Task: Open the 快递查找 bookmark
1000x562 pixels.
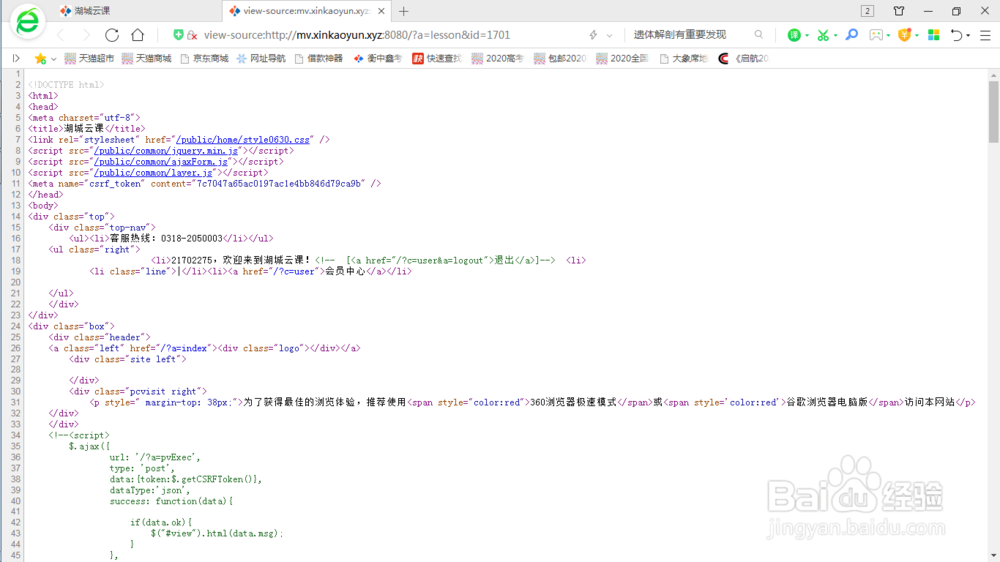Action: [x=437, y=59]
